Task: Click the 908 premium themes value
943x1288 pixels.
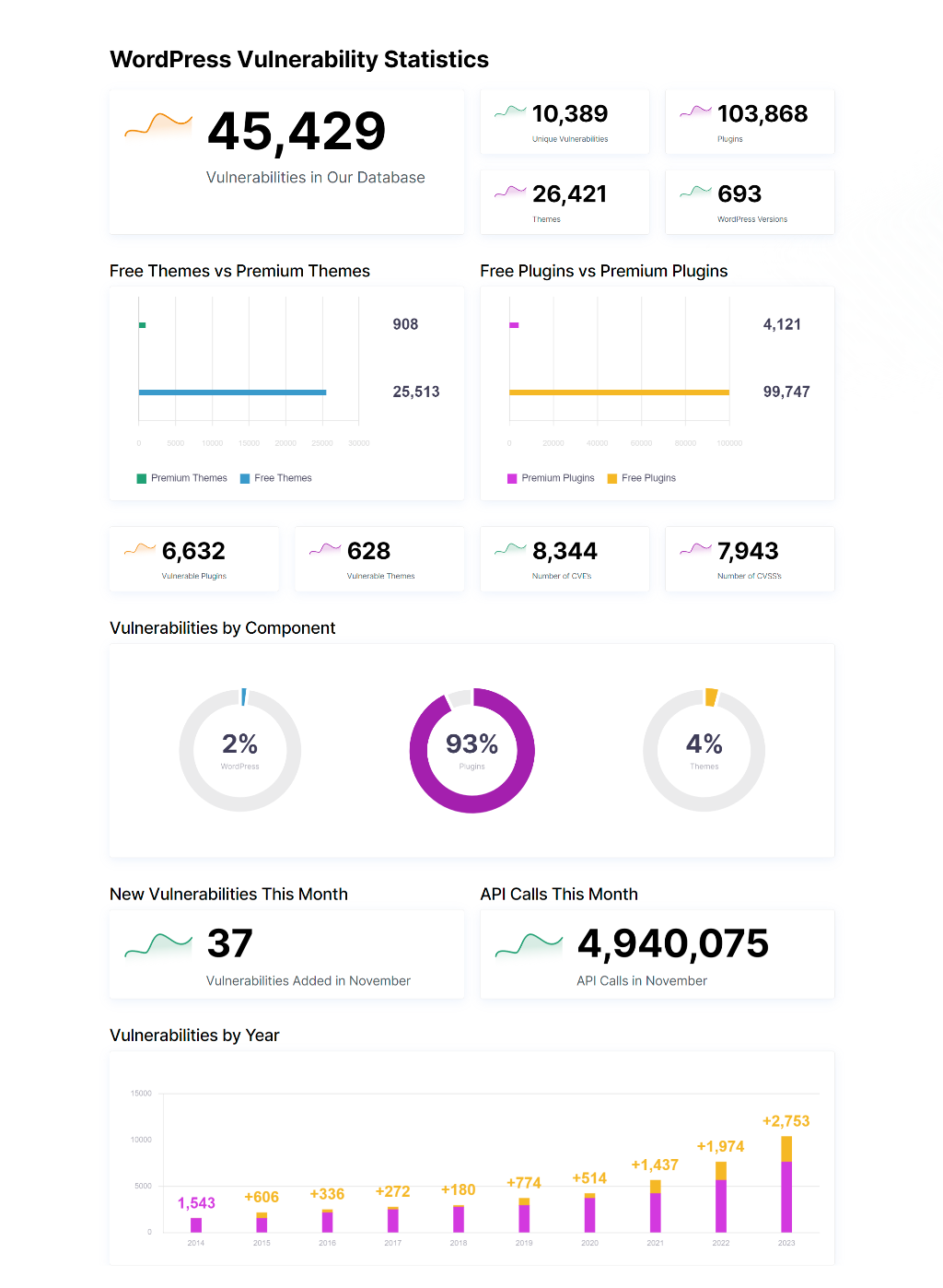Action: [x=405, y=324]
